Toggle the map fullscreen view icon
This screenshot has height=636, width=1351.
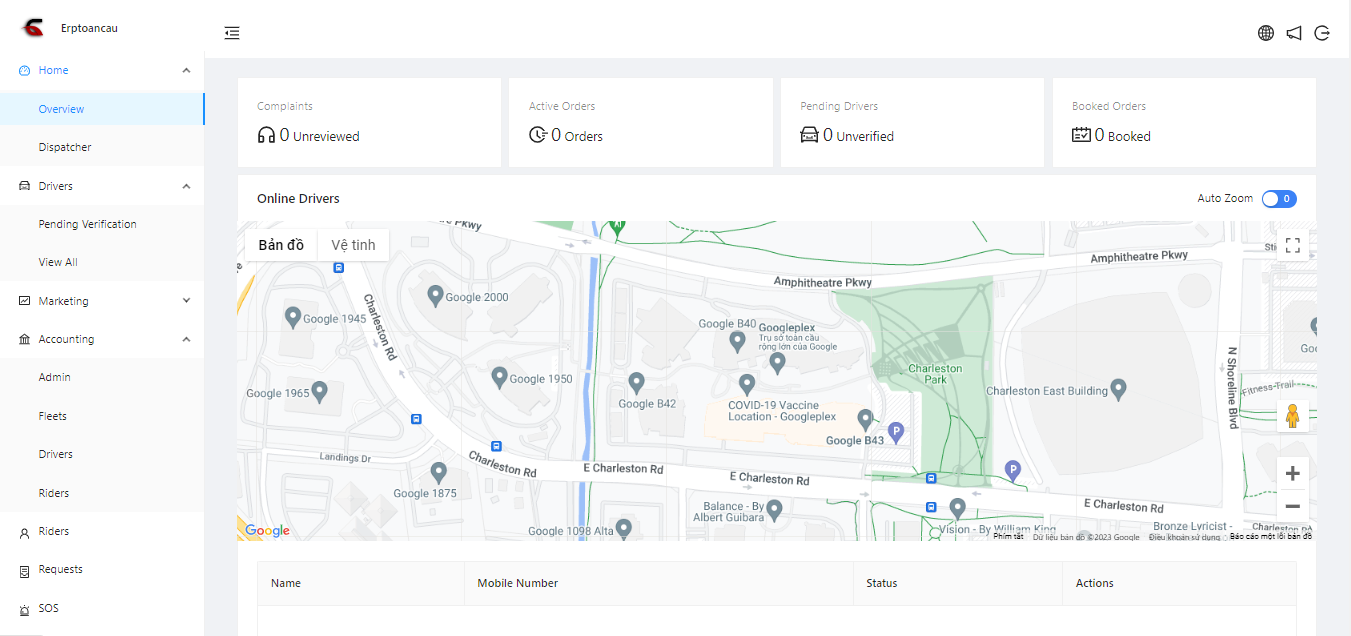pyautogui.click(x=1292, y=245)
